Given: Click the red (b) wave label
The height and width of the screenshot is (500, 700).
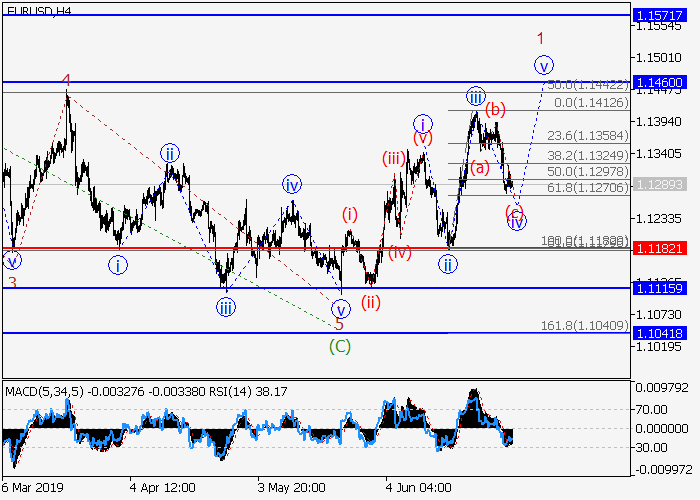Looking at the screenshot, I should (x=496, y=109).
